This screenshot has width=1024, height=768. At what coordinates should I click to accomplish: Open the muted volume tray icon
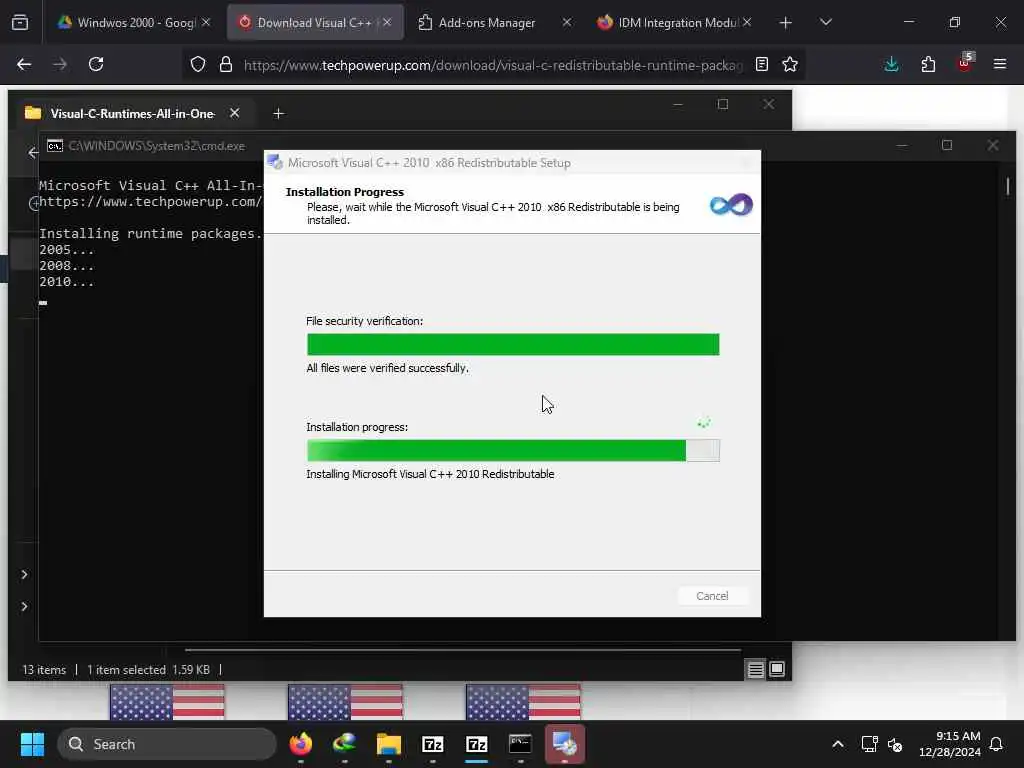pyautogui.click(x=895, y=744)
